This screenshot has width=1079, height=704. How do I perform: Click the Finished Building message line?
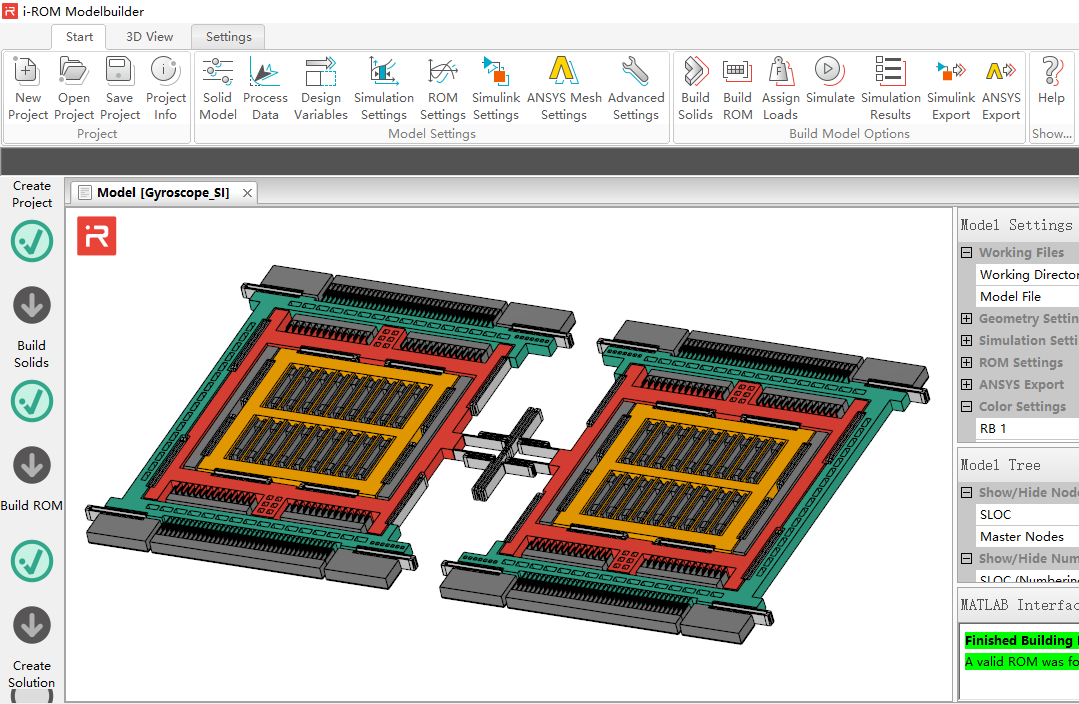click(x=1021, y=641)
